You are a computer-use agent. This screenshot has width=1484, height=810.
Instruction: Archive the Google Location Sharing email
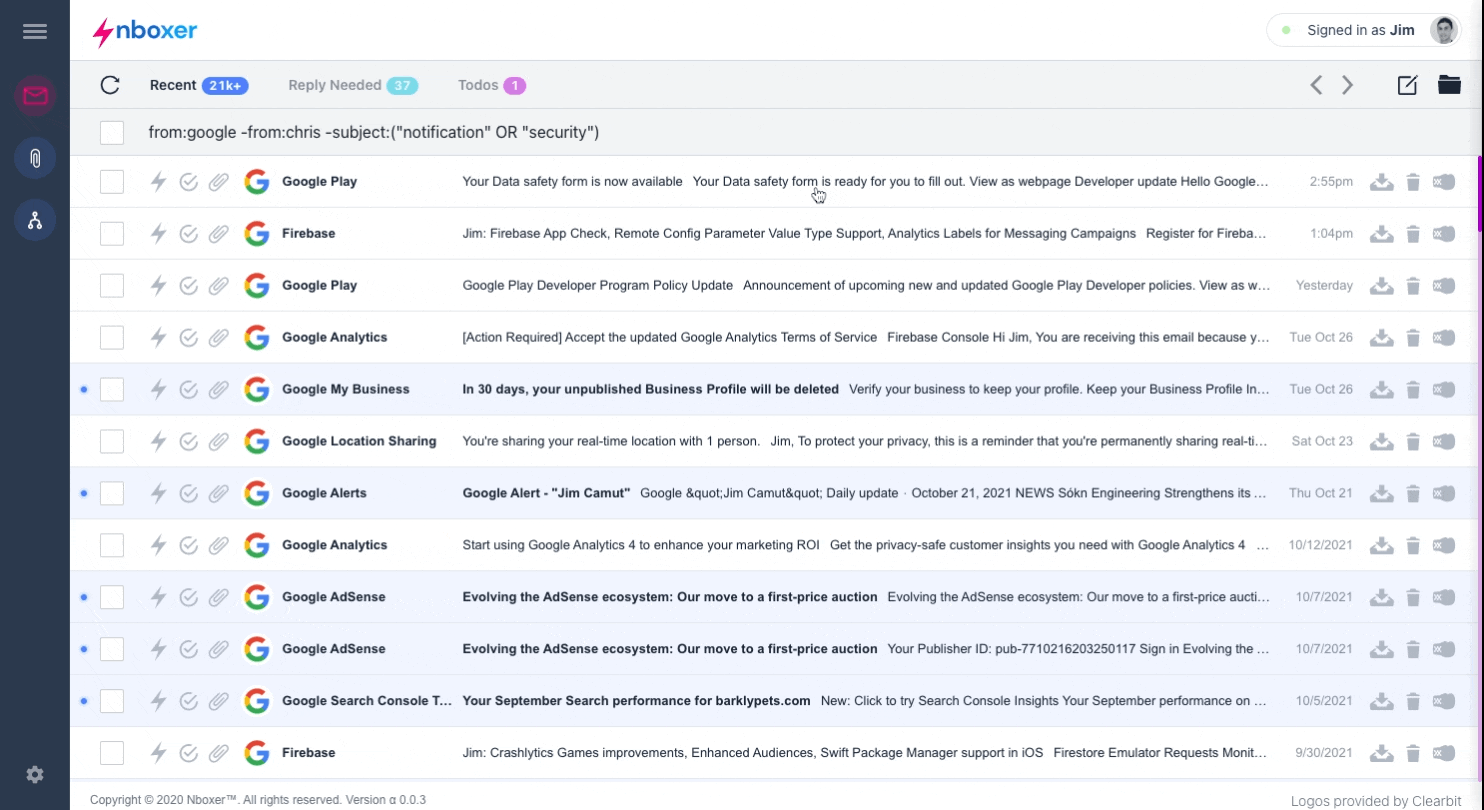[1382, 441]
